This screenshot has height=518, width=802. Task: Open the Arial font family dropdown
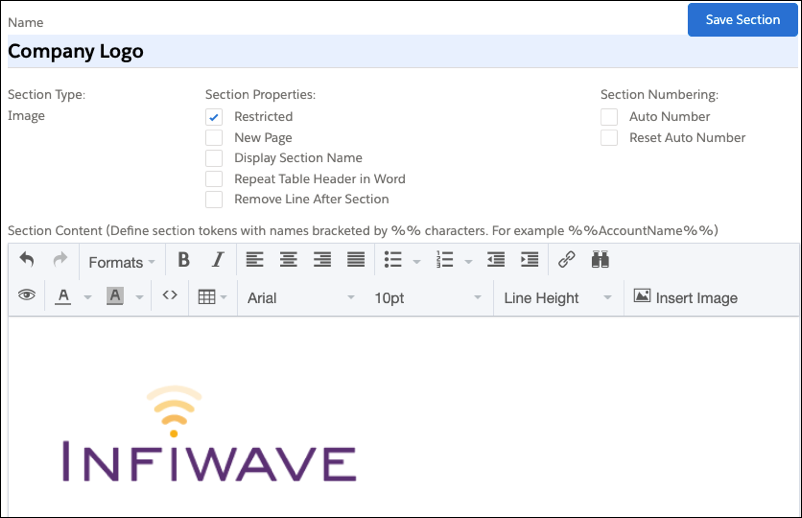point(301,298)
